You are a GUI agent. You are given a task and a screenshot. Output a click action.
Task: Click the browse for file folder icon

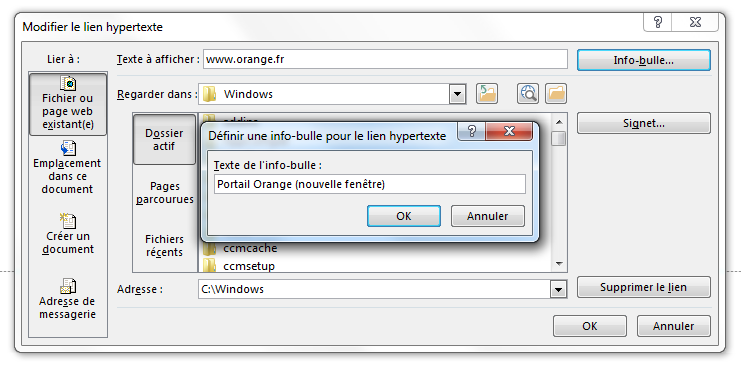(x=556, y=94)
